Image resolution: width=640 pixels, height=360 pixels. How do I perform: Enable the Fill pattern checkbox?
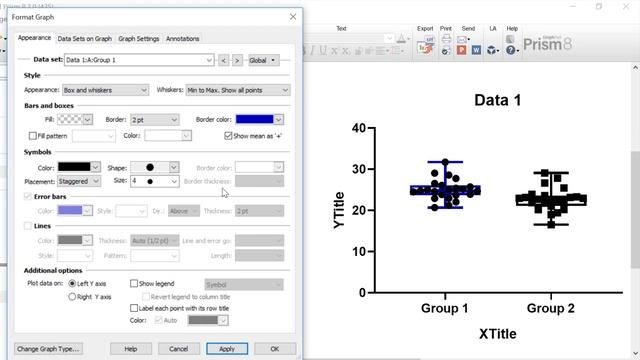click(33, 136)
